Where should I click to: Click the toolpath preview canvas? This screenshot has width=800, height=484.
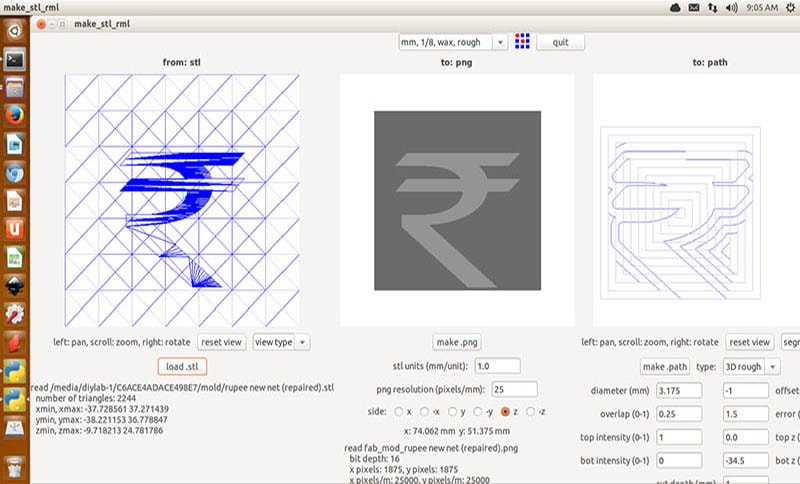pyautogui.click(x=696, y=200)
